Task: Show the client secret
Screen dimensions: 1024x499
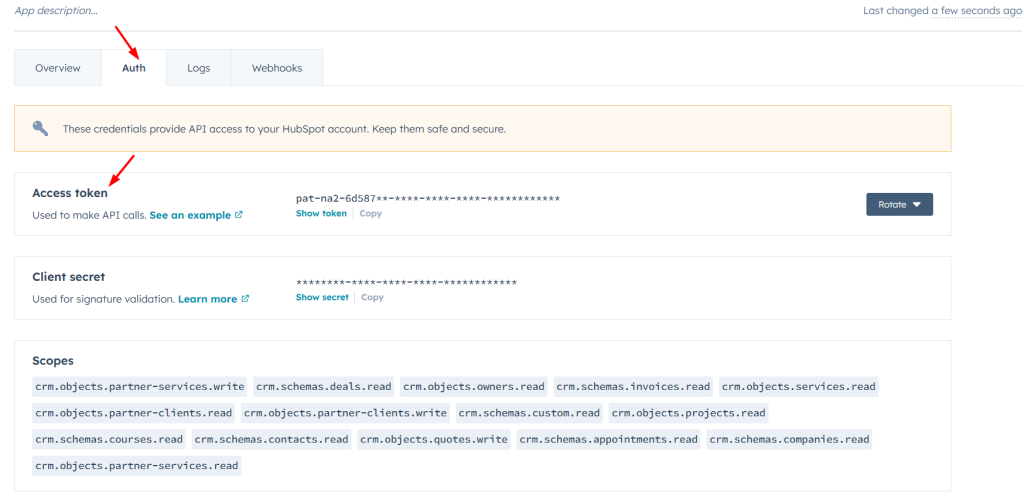Action: [x=322, y=297]
